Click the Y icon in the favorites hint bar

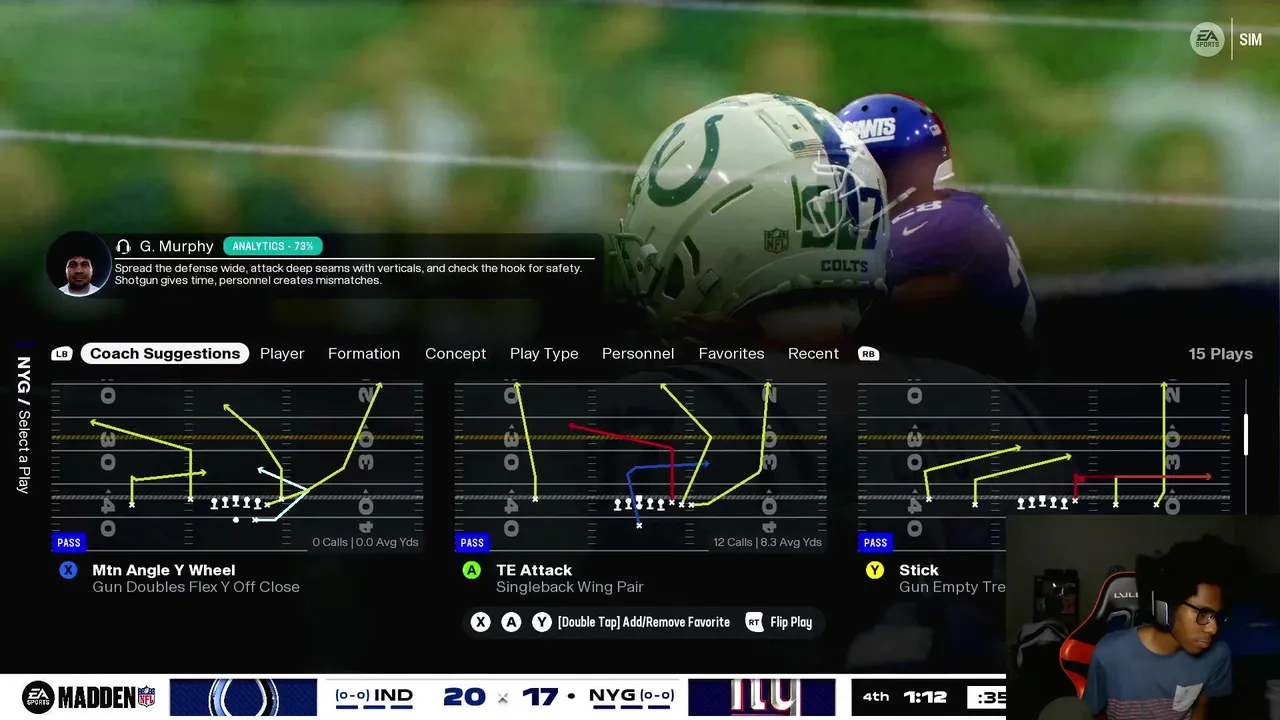click(541, 622)
